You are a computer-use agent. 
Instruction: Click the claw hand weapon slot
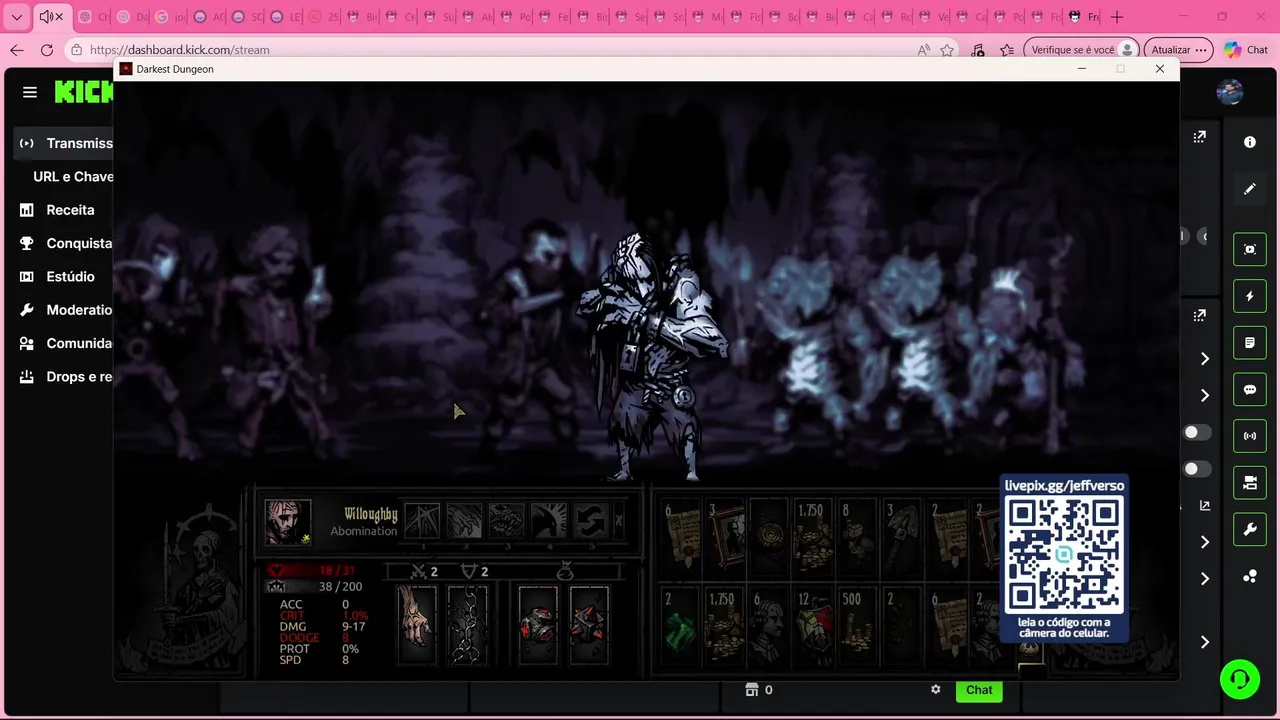pyautogui.click(x=417, y=624)
